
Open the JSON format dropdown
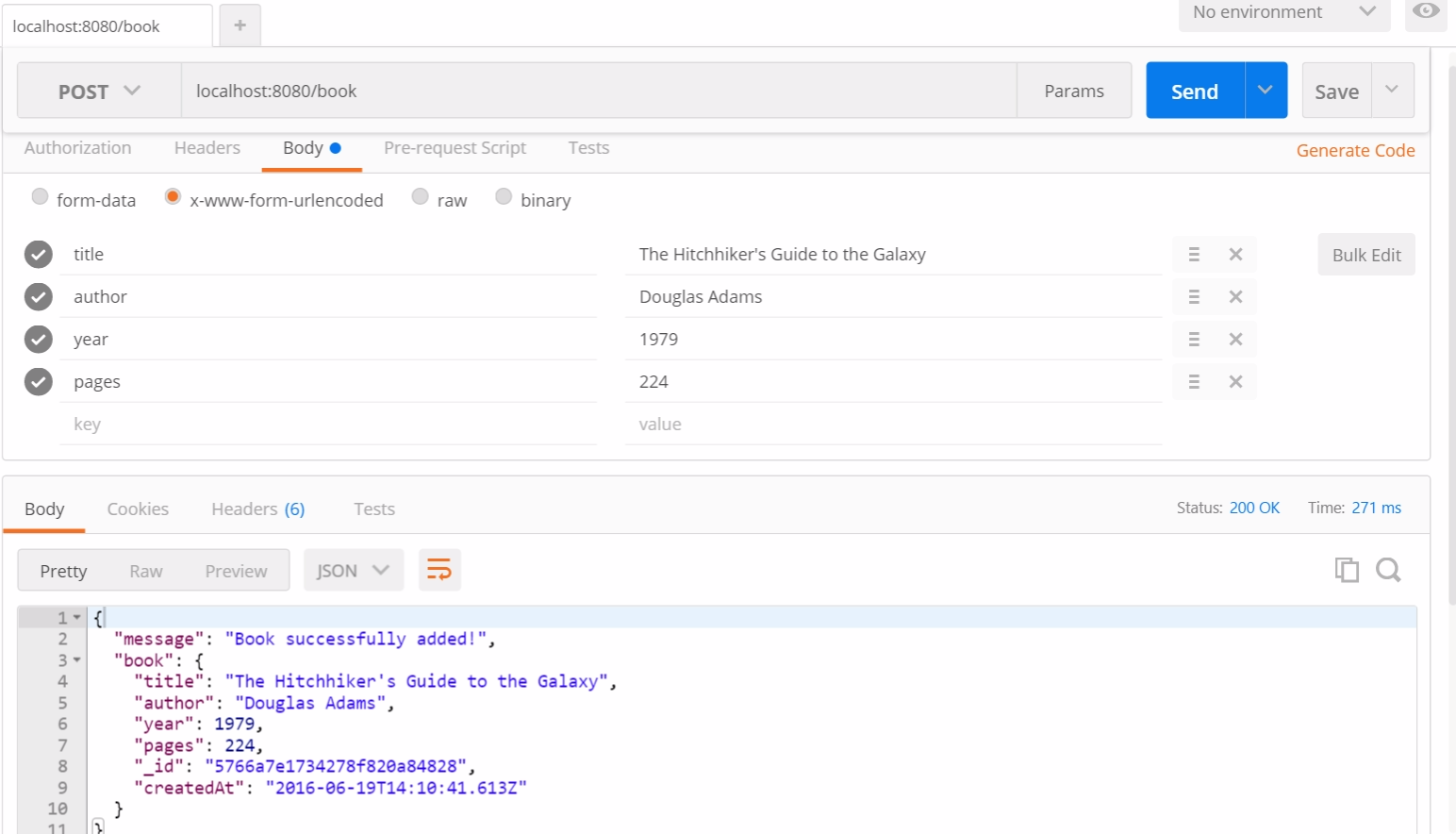[x=353, y=571]
